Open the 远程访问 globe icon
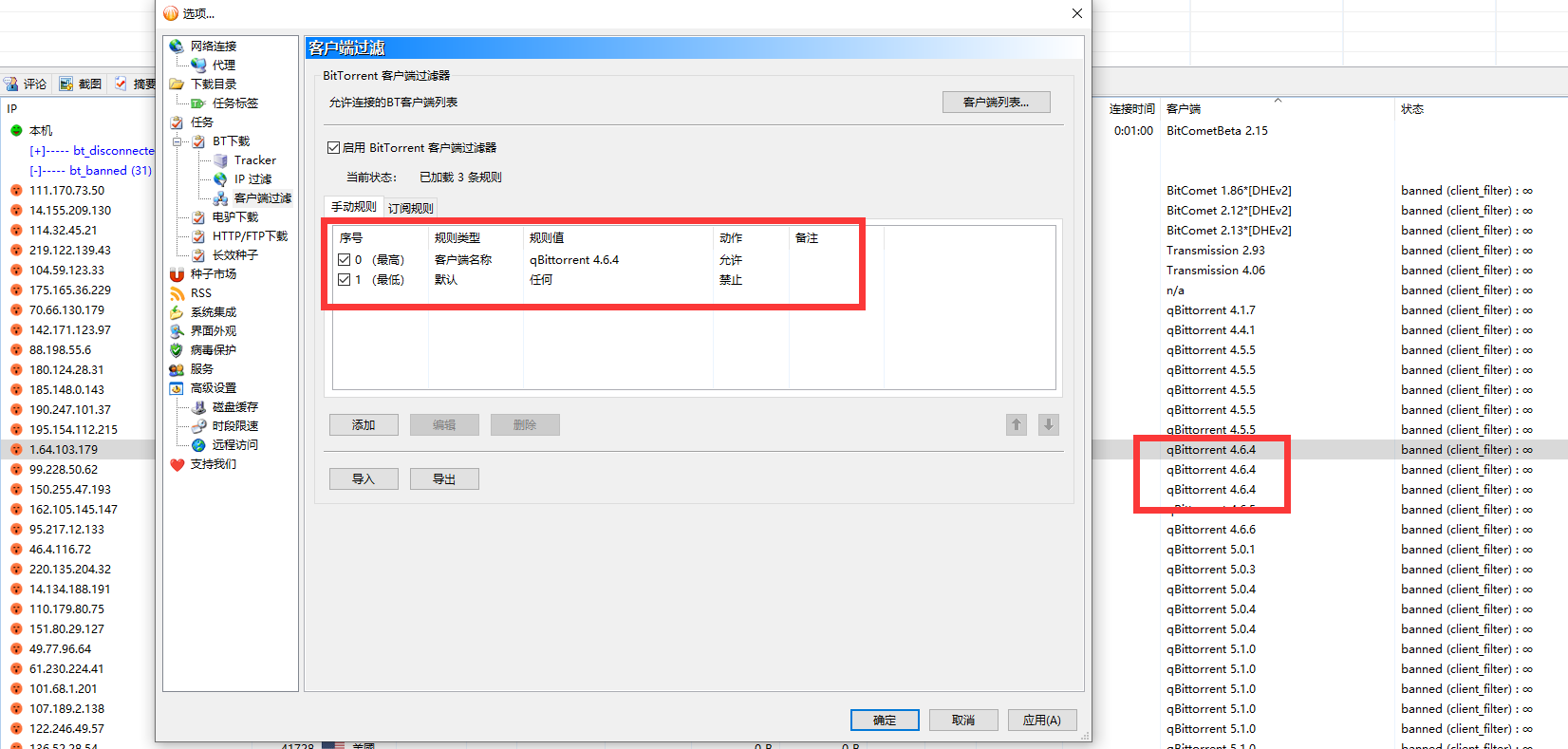Screen dimensions: 1568x749 [x=198, y=444]
